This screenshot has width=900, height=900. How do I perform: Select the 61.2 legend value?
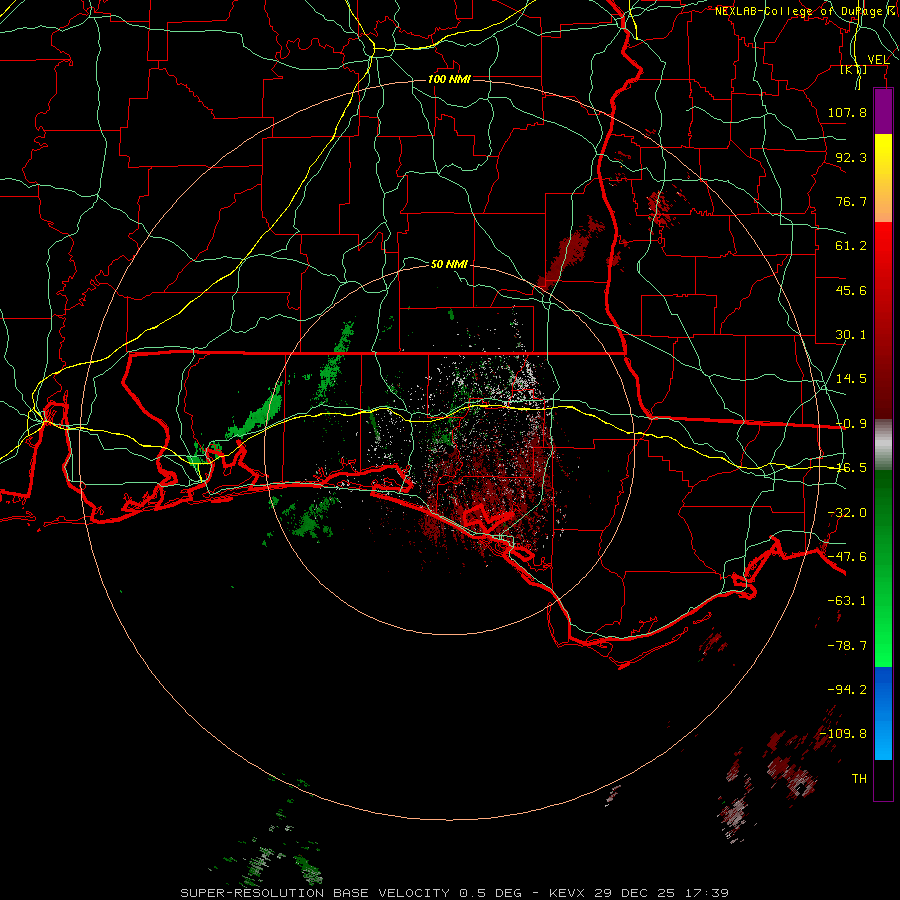[851, 246]
